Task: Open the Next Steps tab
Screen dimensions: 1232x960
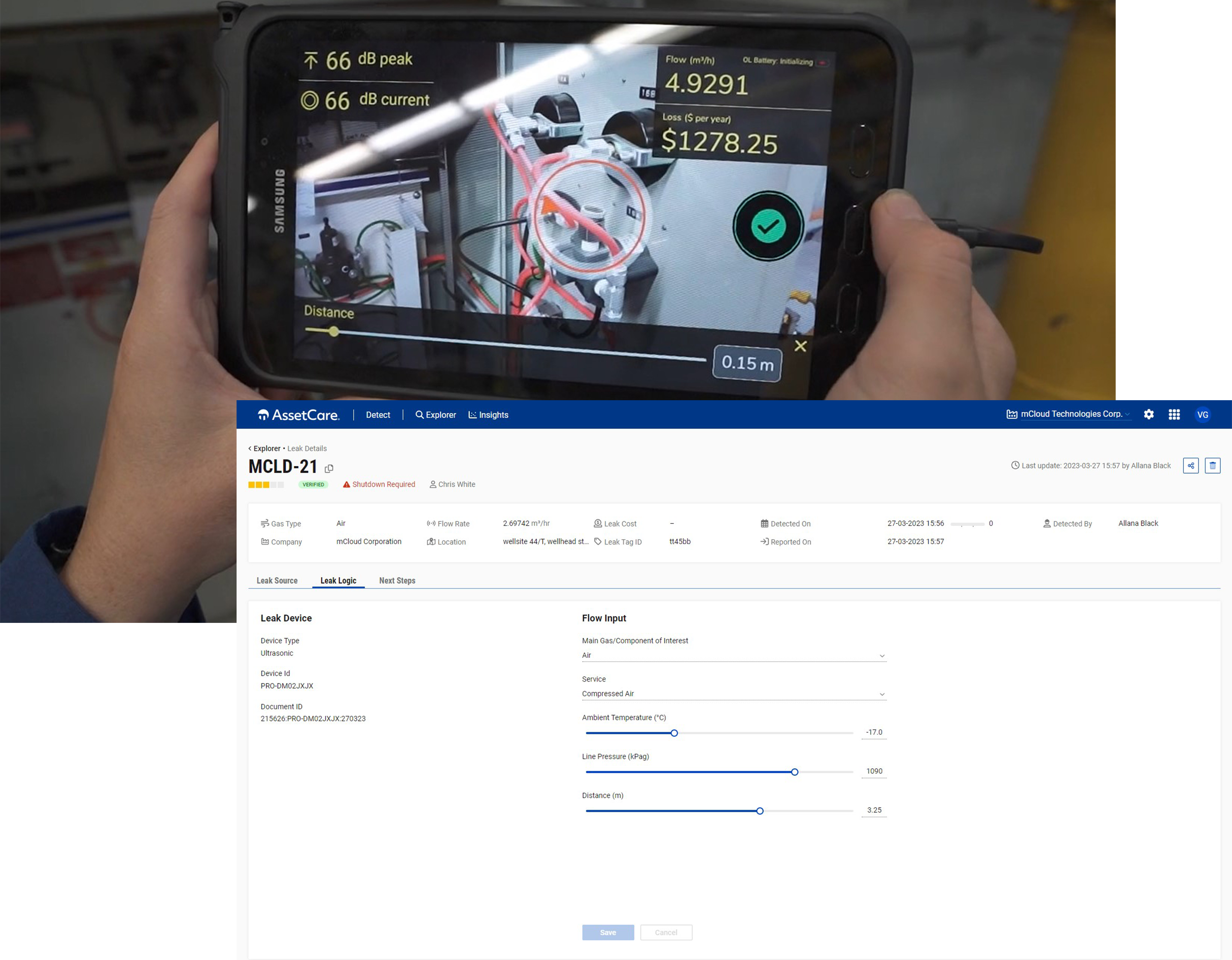Action: [397, 581]
